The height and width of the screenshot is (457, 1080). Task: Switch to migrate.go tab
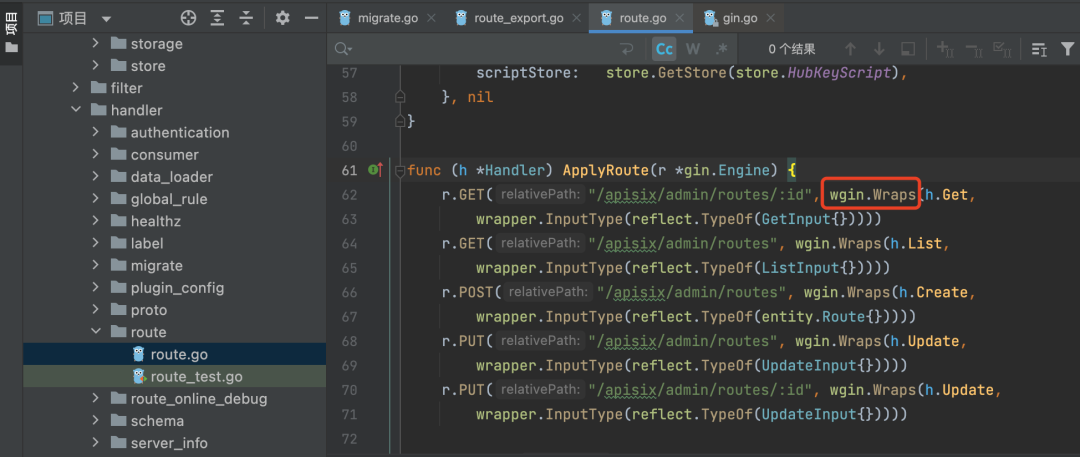(388, 19)
